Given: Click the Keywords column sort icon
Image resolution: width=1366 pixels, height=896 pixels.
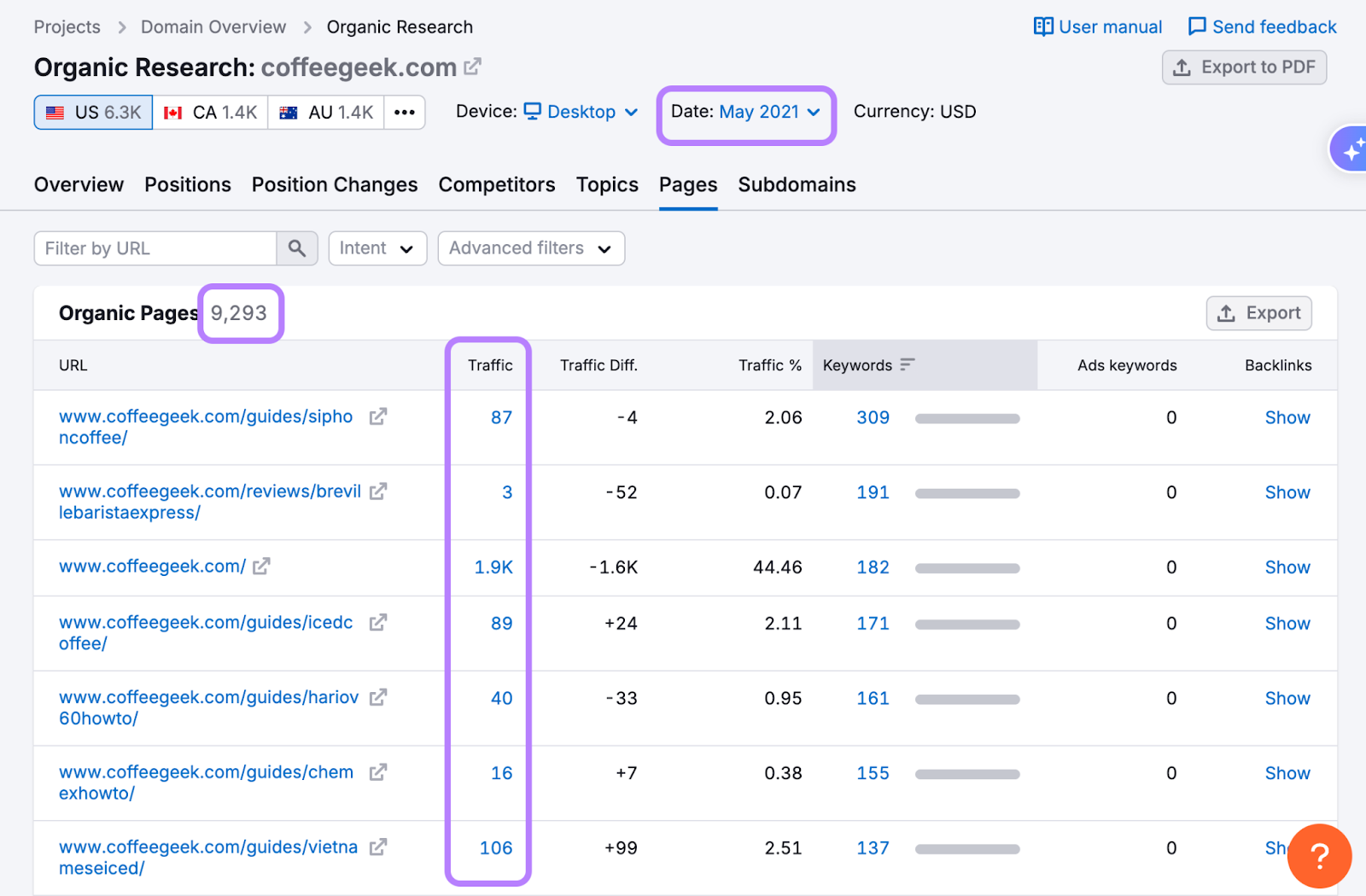Looking at the screenshot, I should pyautogui.click(x=907, y=365).
